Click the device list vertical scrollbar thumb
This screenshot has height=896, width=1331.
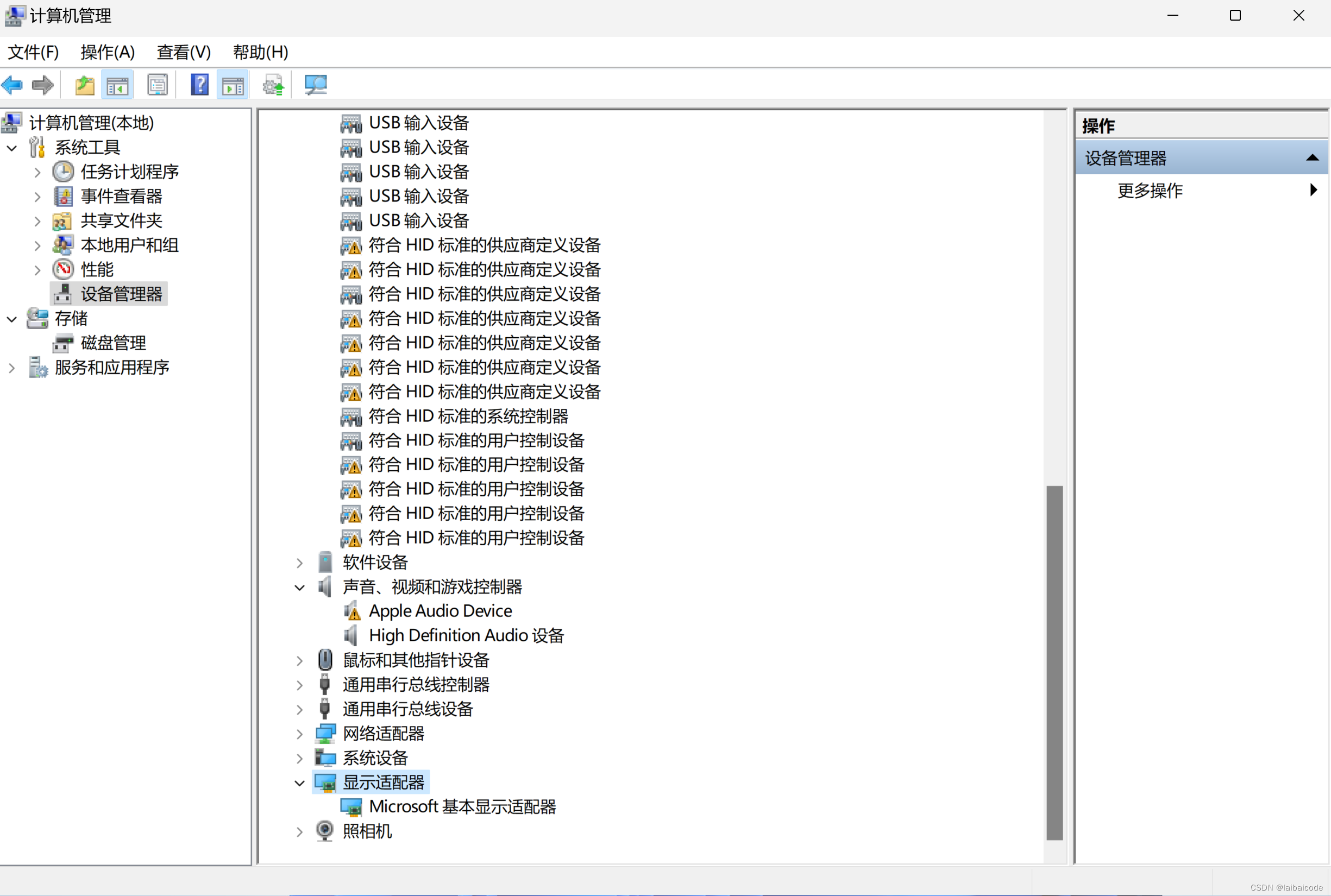1054,663
